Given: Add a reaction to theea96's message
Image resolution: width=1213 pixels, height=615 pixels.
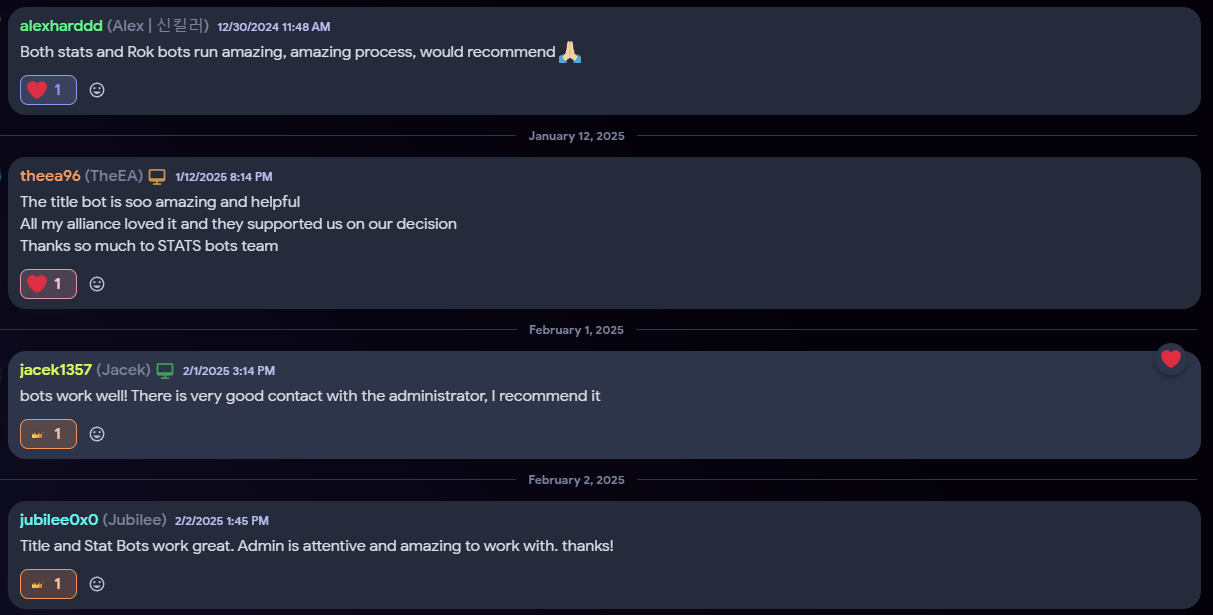Looking at the screenshot, I should coord(97,284).
